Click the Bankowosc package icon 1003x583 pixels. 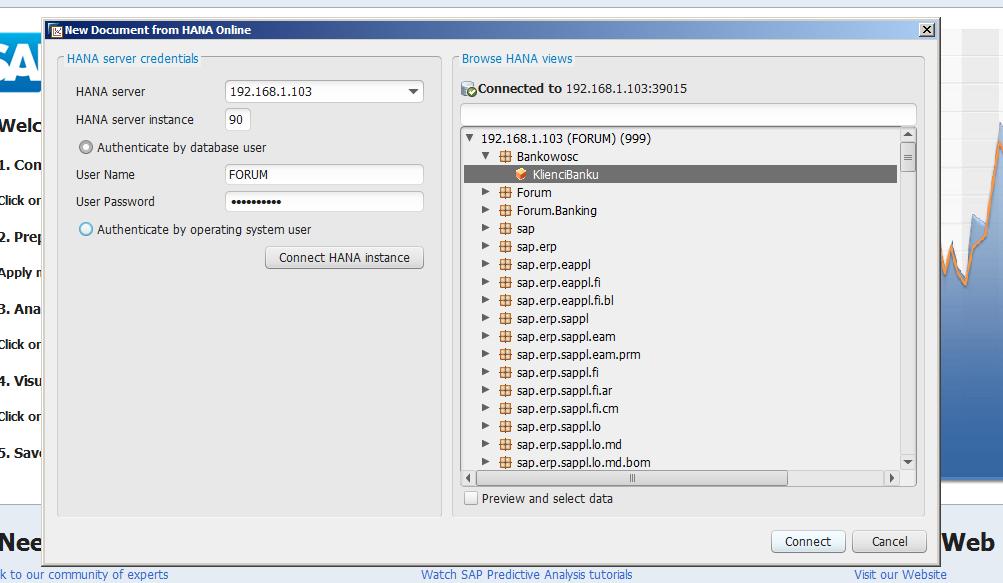(505, 156)
